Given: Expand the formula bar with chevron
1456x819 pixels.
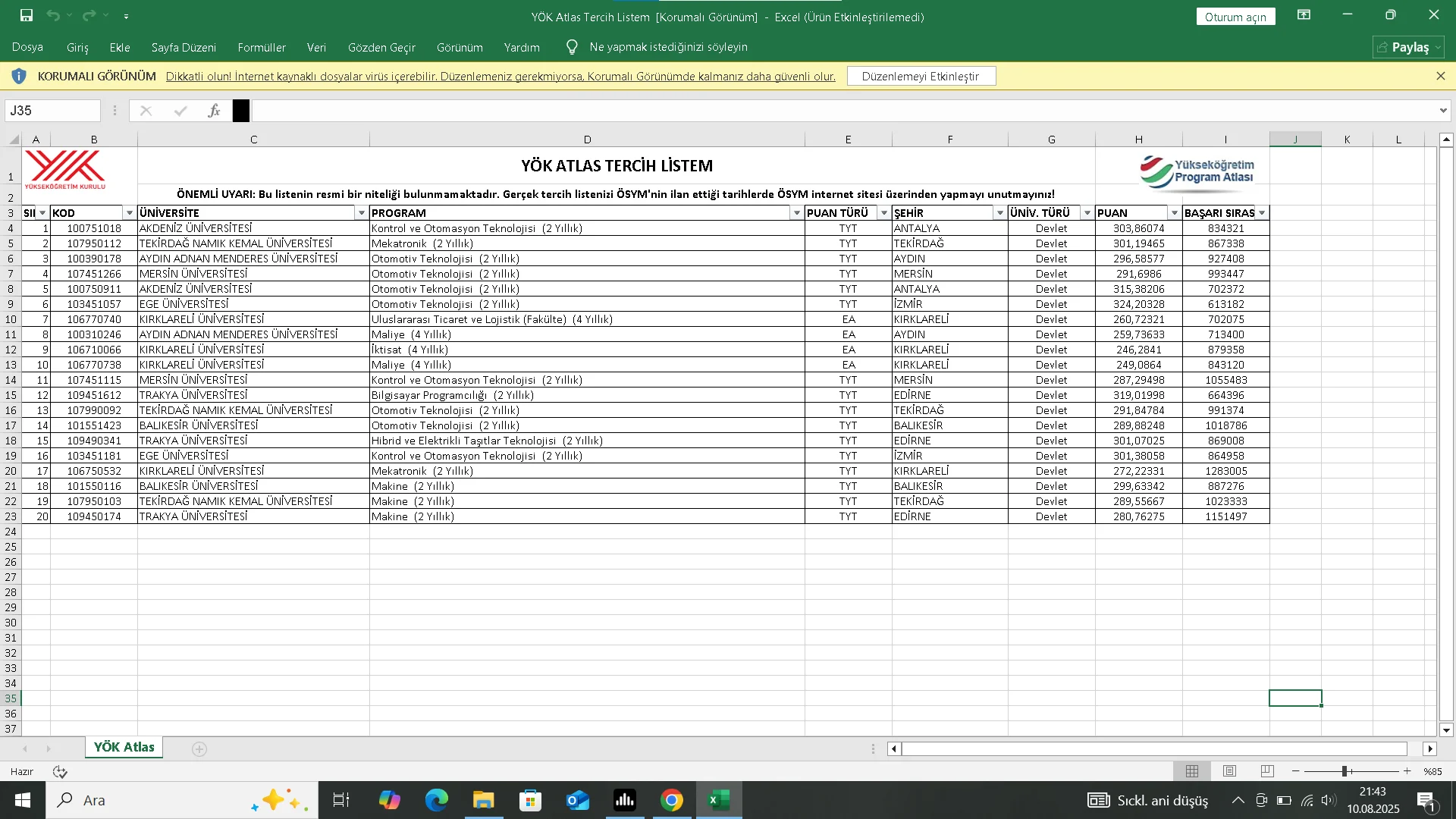Looking at the screenshot, I should click(x=1442, y=111).
